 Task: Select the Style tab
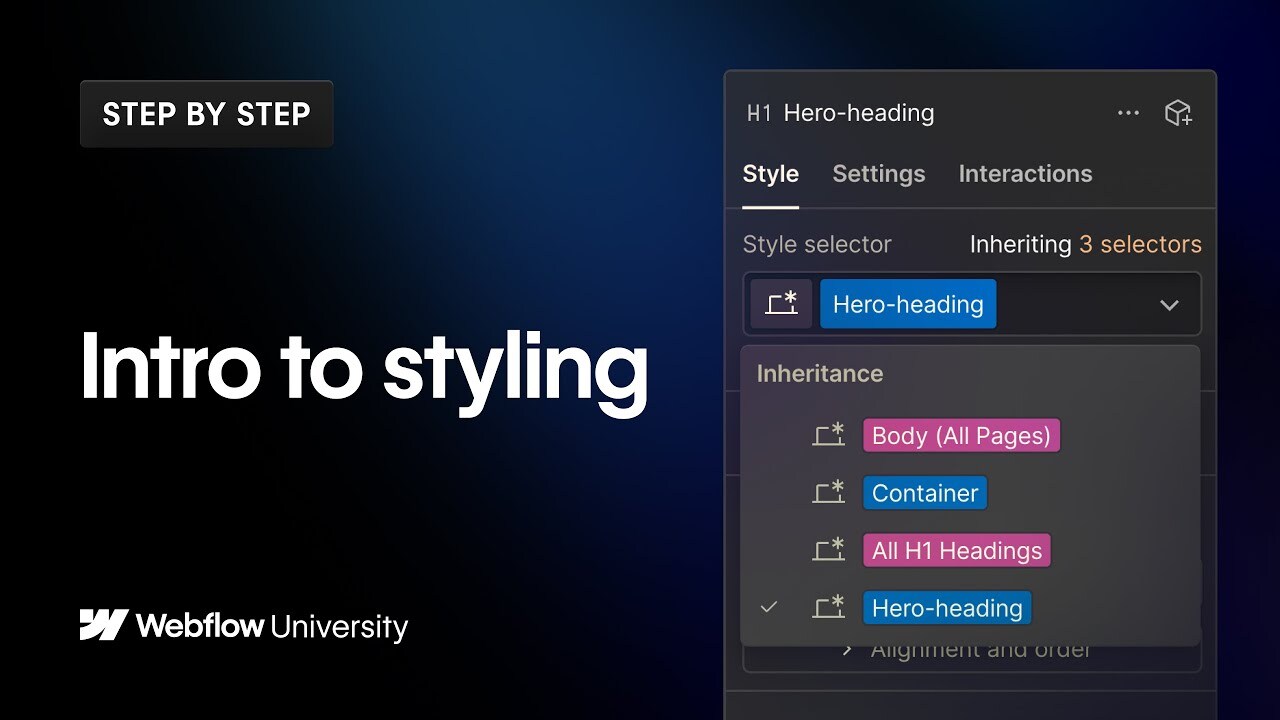(770, 173)
